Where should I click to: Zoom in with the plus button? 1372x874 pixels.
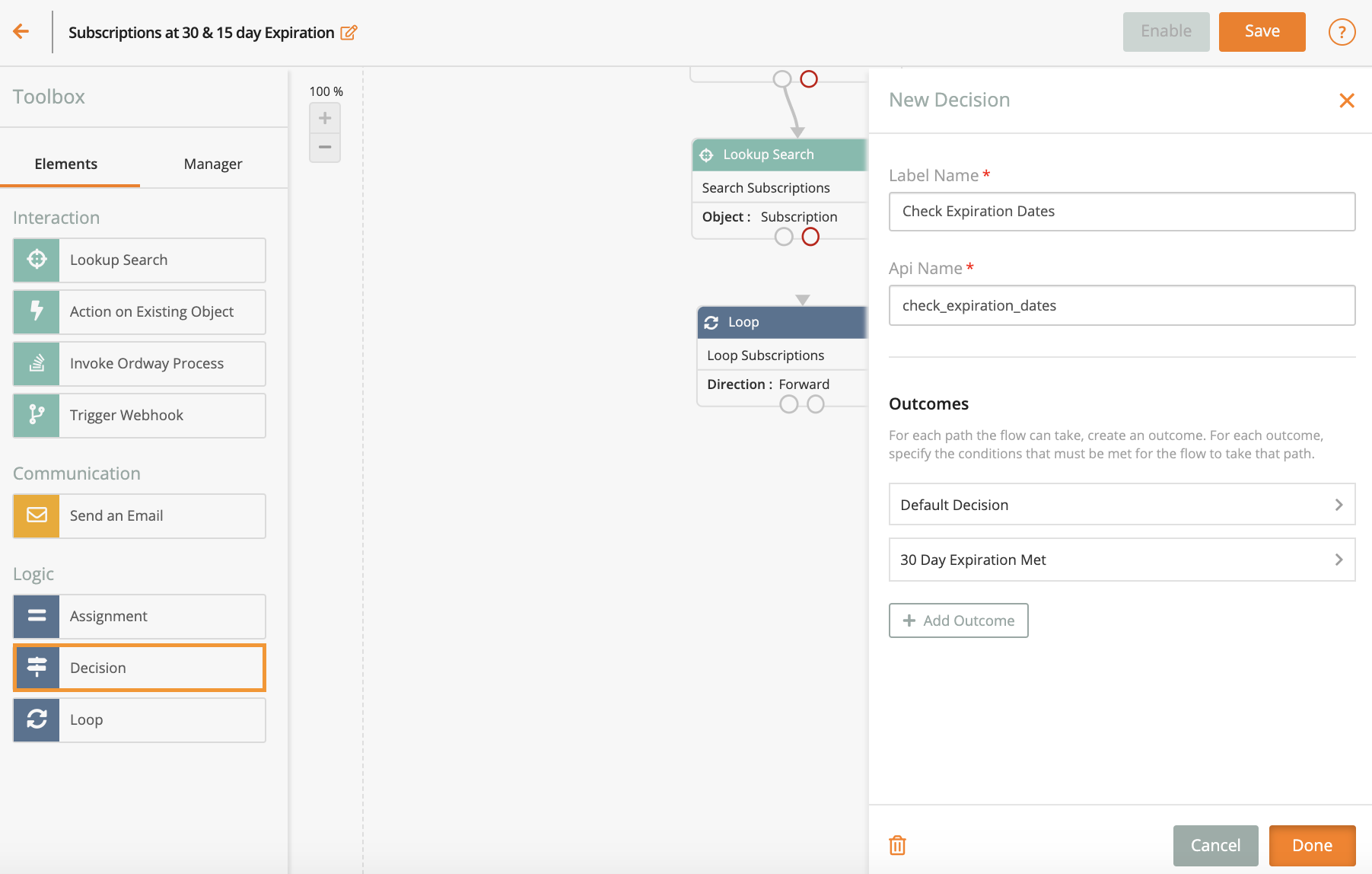point(325,118)
